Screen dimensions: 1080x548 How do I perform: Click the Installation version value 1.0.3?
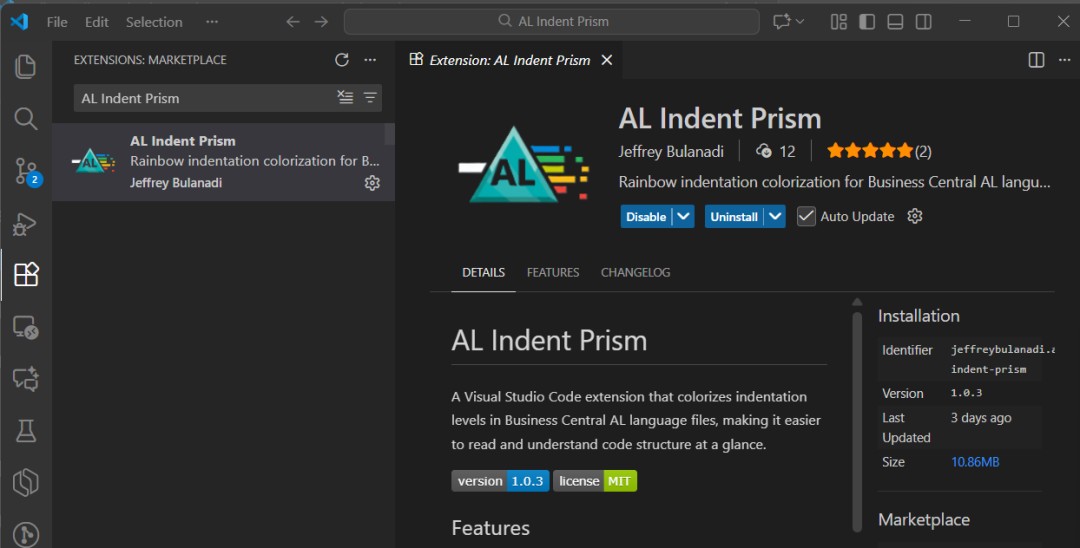966,393
